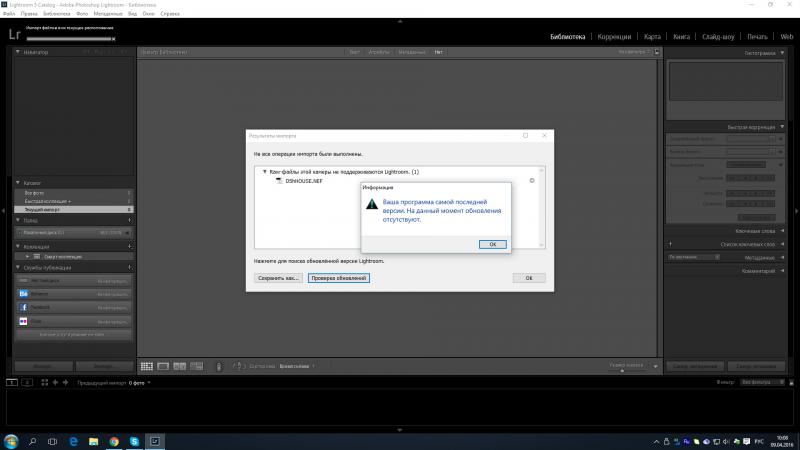Cancel import with progress bar X

113,39
